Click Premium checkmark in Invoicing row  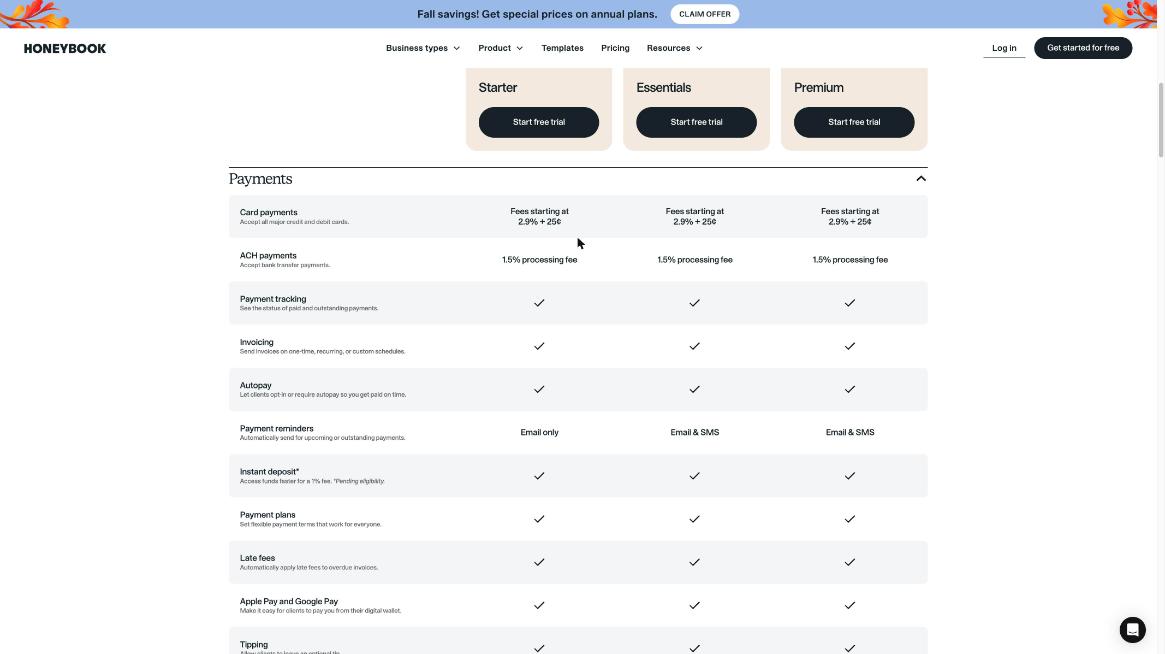(850, 346)
